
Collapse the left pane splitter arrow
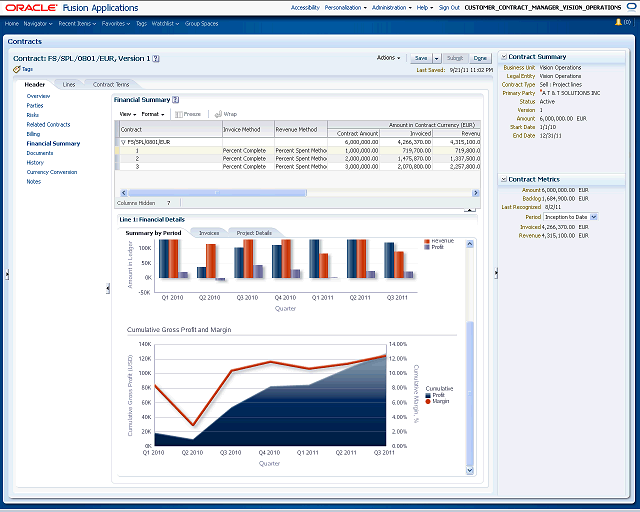click(7, 274)
